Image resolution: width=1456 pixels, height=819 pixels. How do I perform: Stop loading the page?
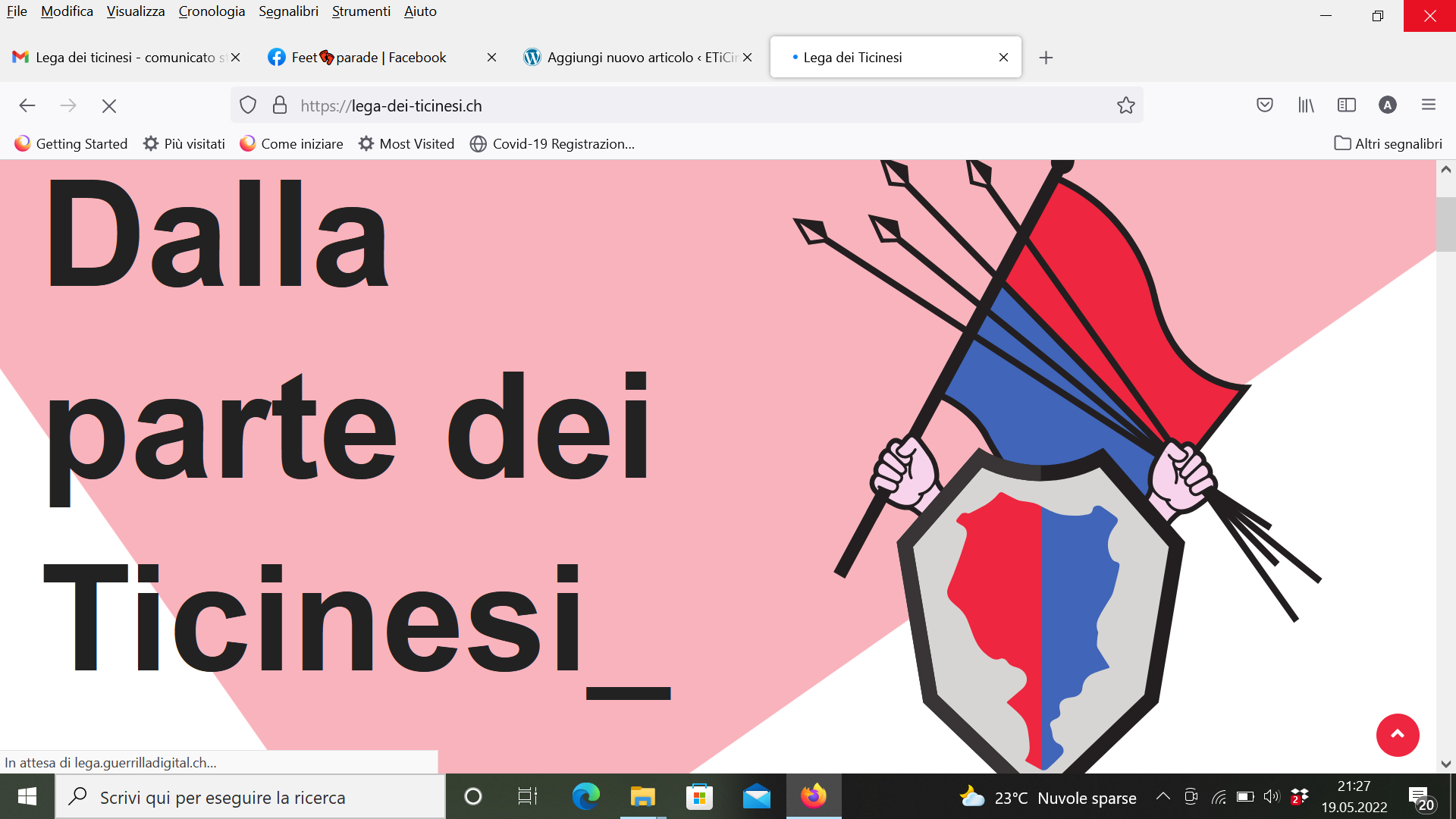109,105
